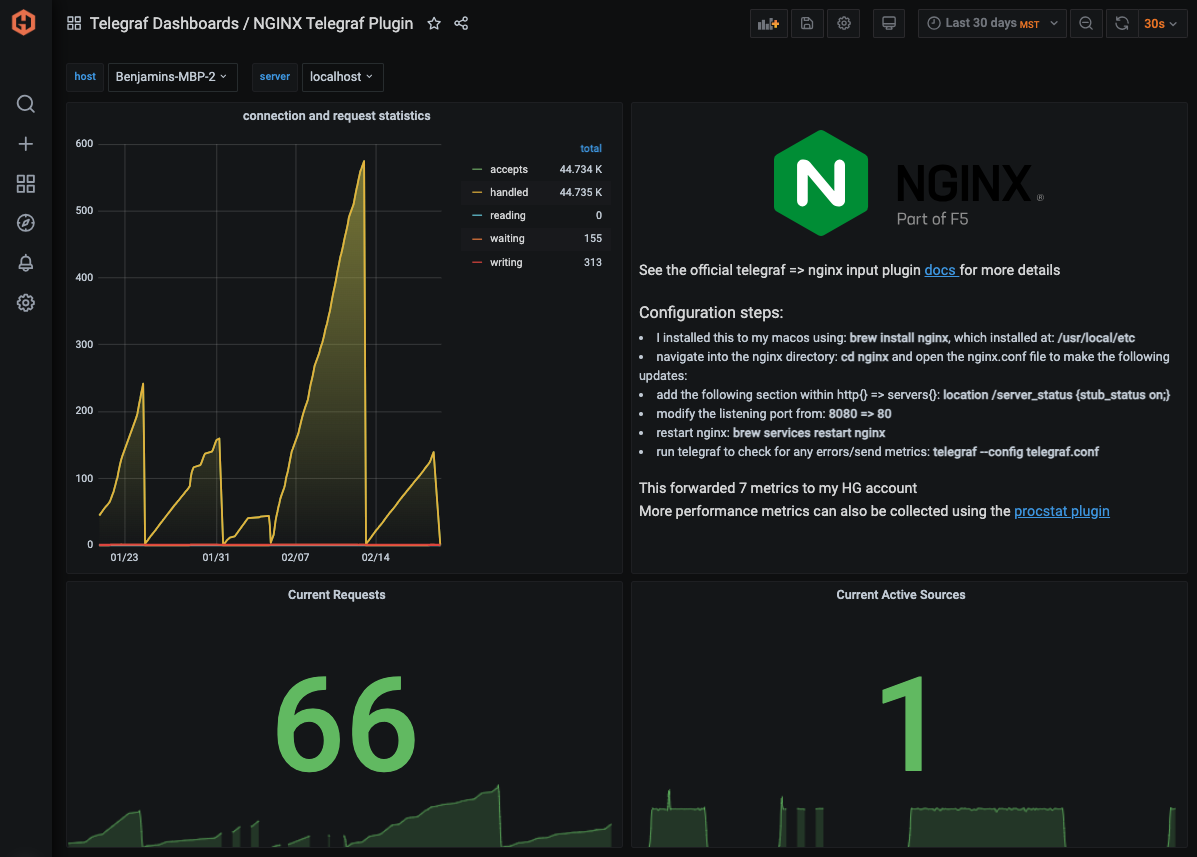Click the 01/23 date on chart axis
Viewport: 1197px width, 857px height.
coord(124,558)
